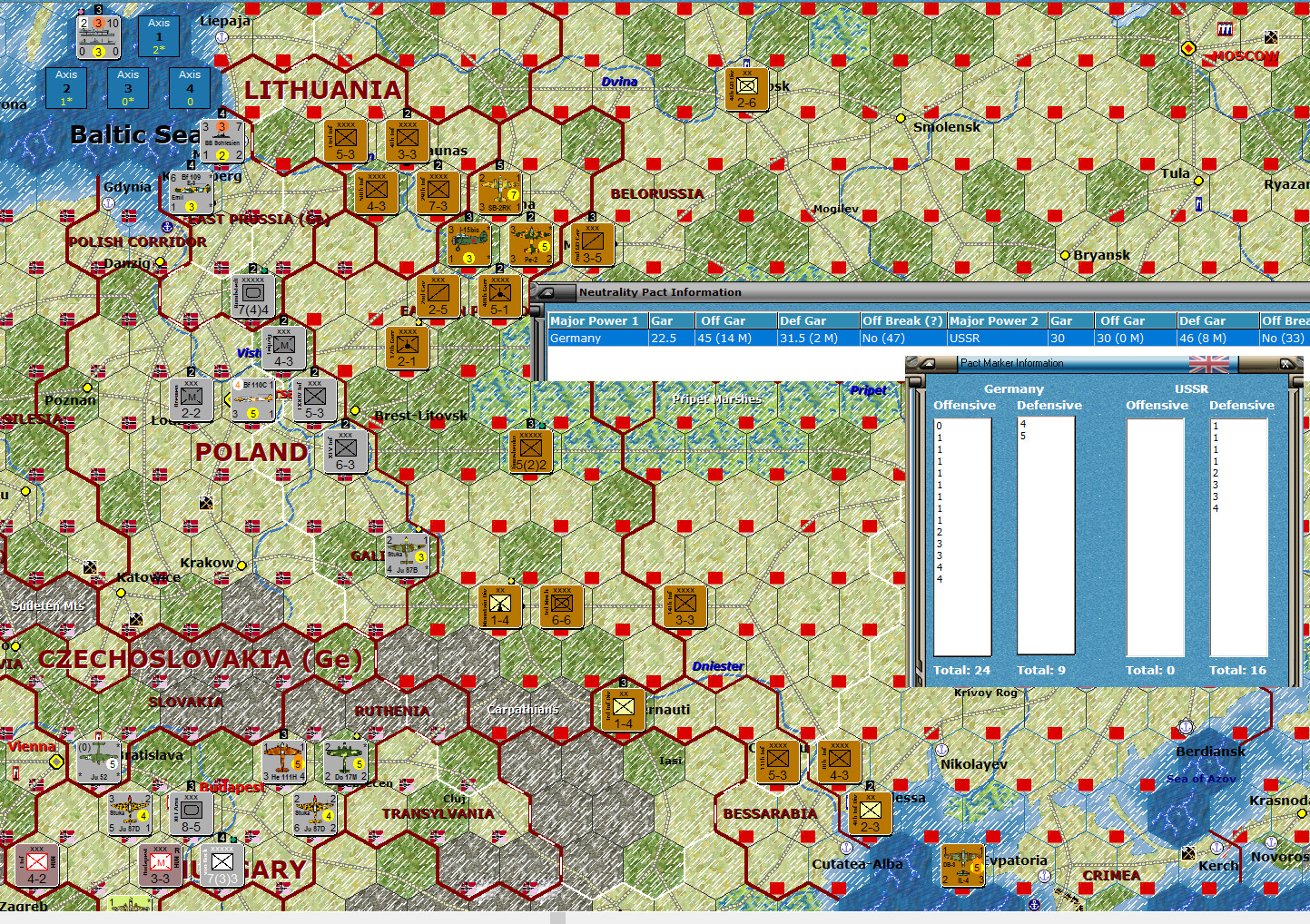Select the Pe-2 bomber counter
Image resolution: width=1310 pixels, height=924 pixels.
531,244
